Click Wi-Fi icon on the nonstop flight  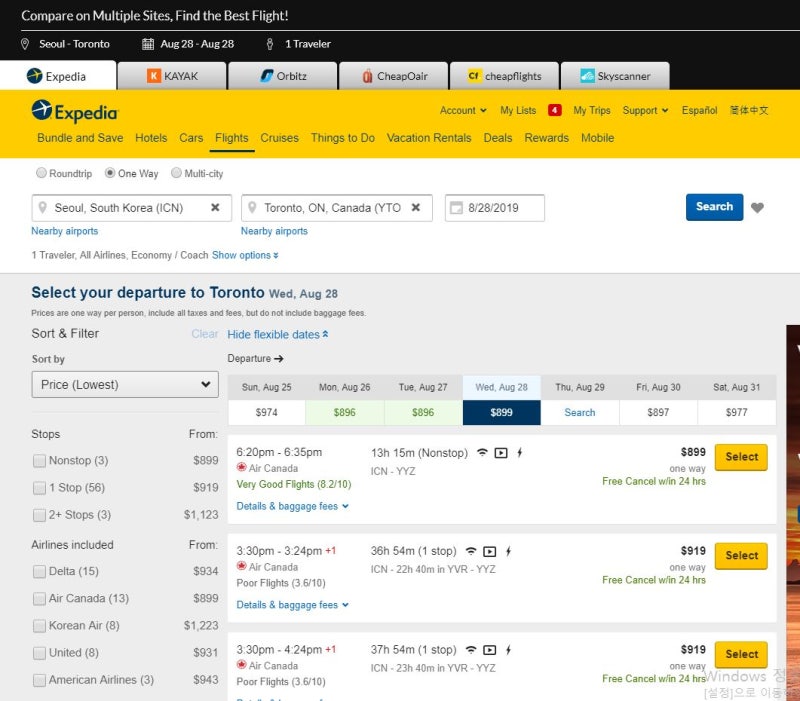click(482, 453)
